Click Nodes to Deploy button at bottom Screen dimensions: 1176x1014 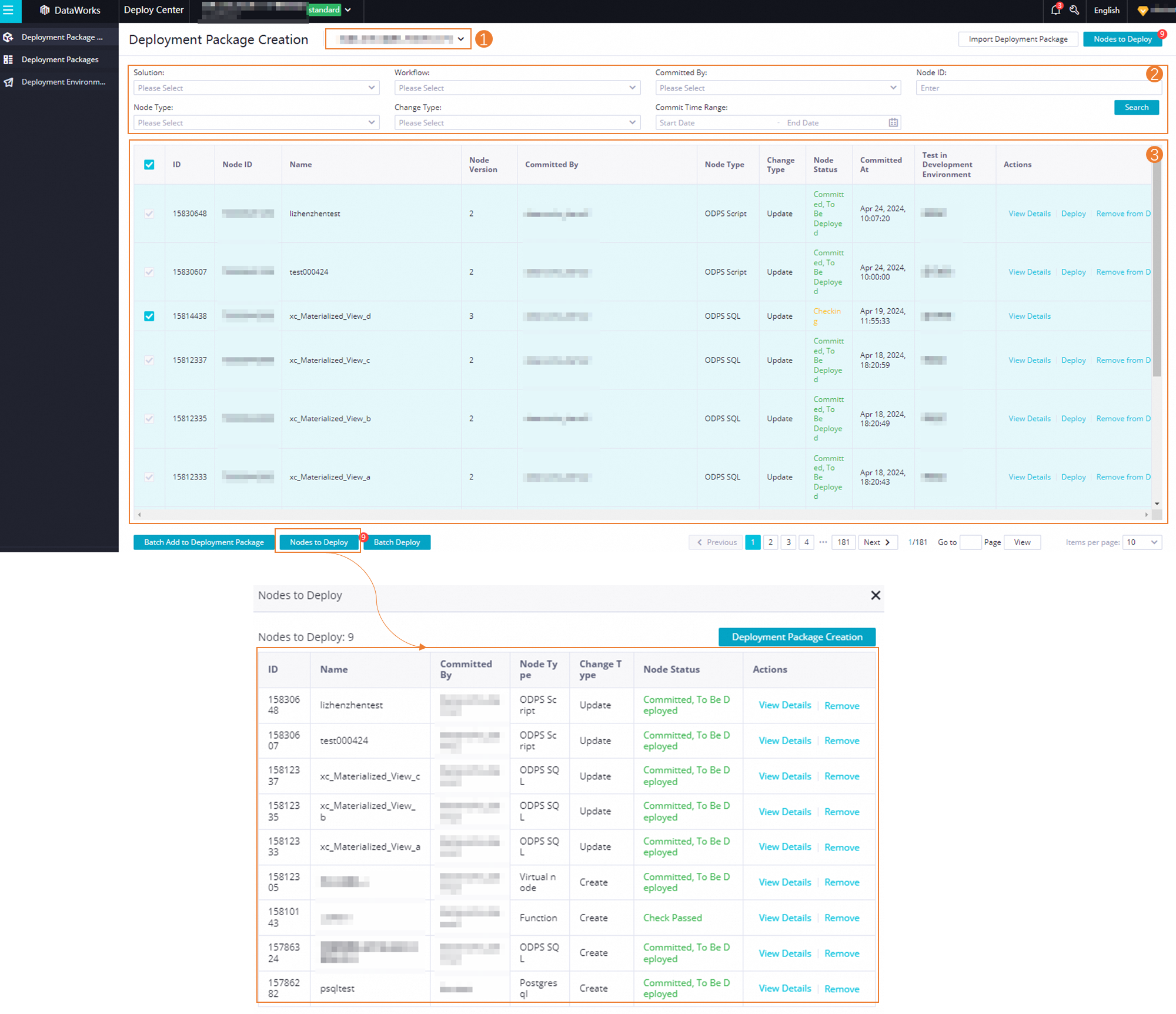tap(318, 542)
